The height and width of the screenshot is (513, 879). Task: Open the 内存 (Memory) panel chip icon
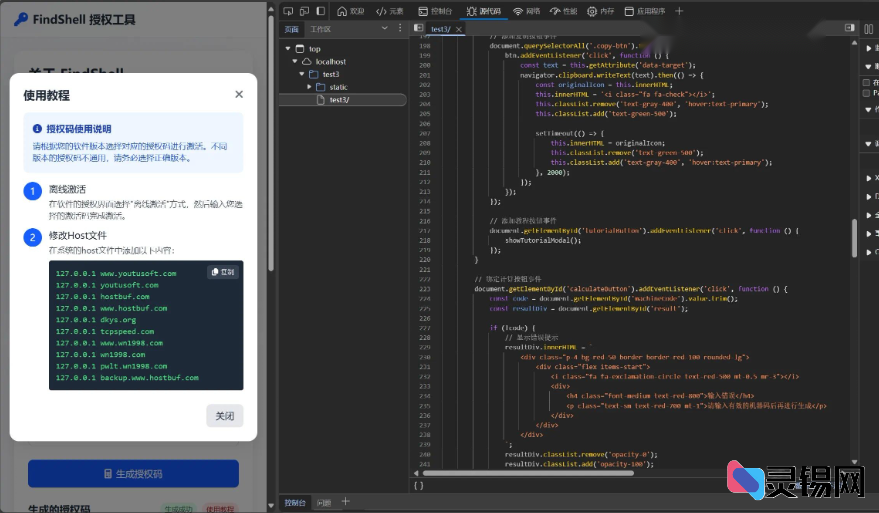pyautogui.click(x=600, y=11)
